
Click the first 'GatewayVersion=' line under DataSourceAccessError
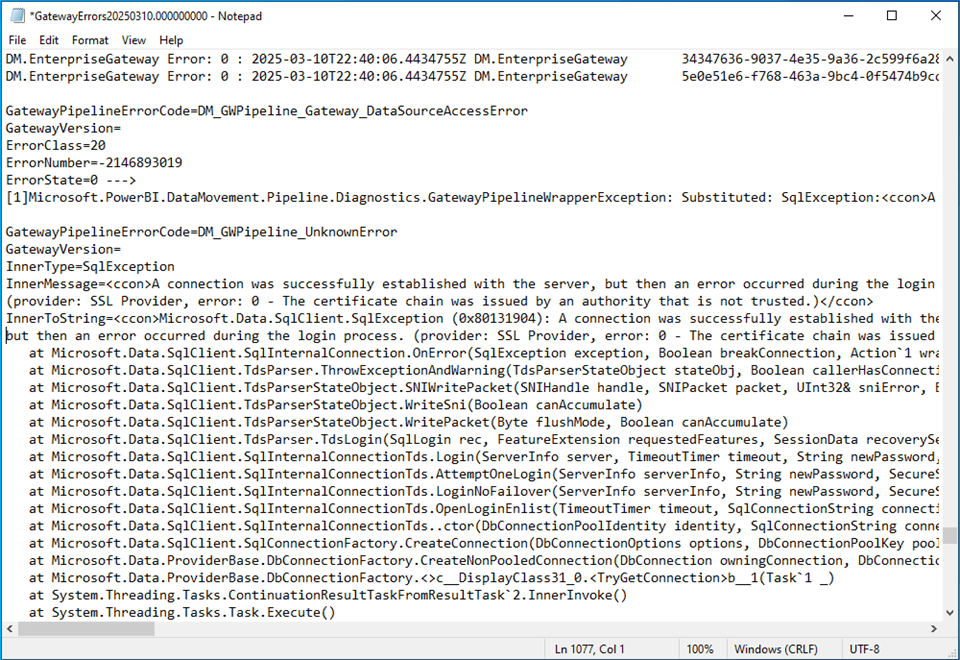(63, 128)
